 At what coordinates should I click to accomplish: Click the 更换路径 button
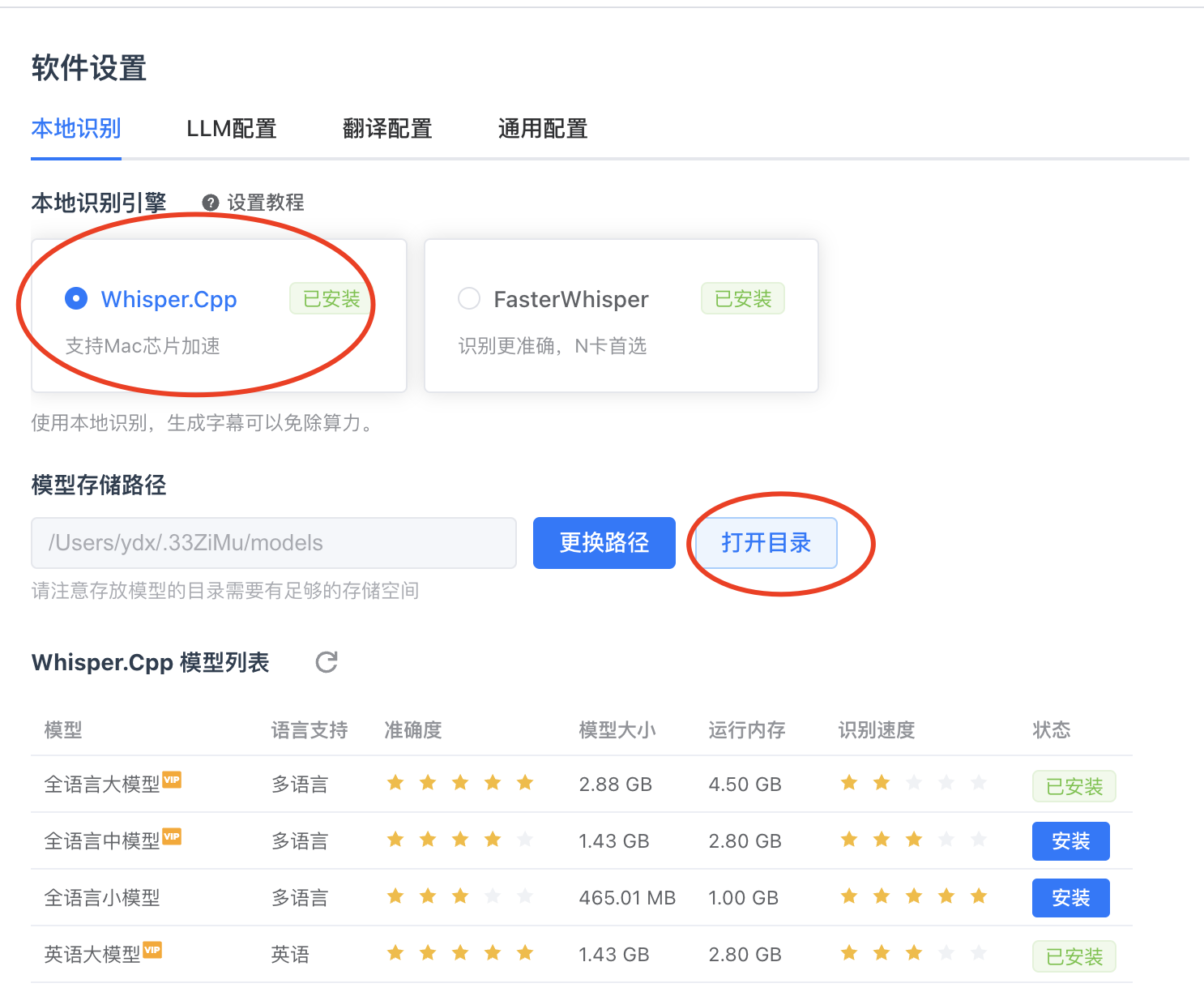[604, 543]
